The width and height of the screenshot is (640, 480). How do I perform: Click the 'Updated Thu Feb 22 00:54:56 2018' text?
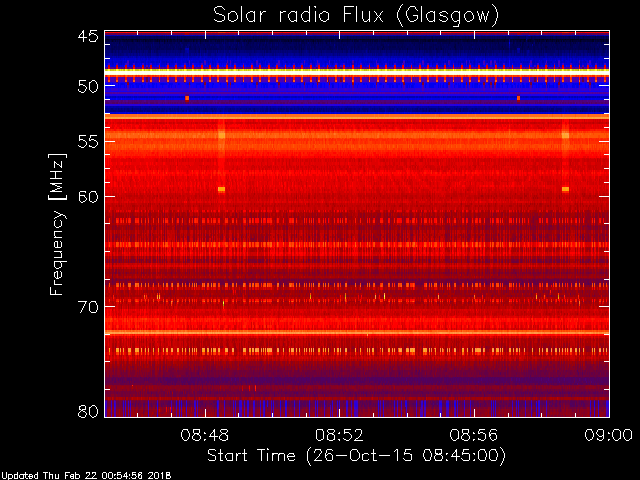click(x=86, y=476)
